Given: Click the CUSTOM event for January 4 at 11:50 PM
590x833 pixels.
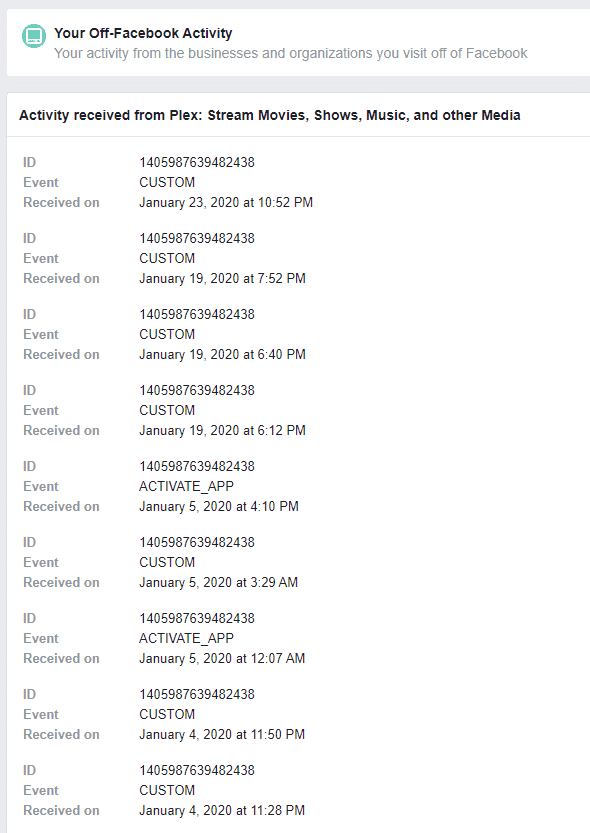Looking at the screenshot, I should [167, 714].
